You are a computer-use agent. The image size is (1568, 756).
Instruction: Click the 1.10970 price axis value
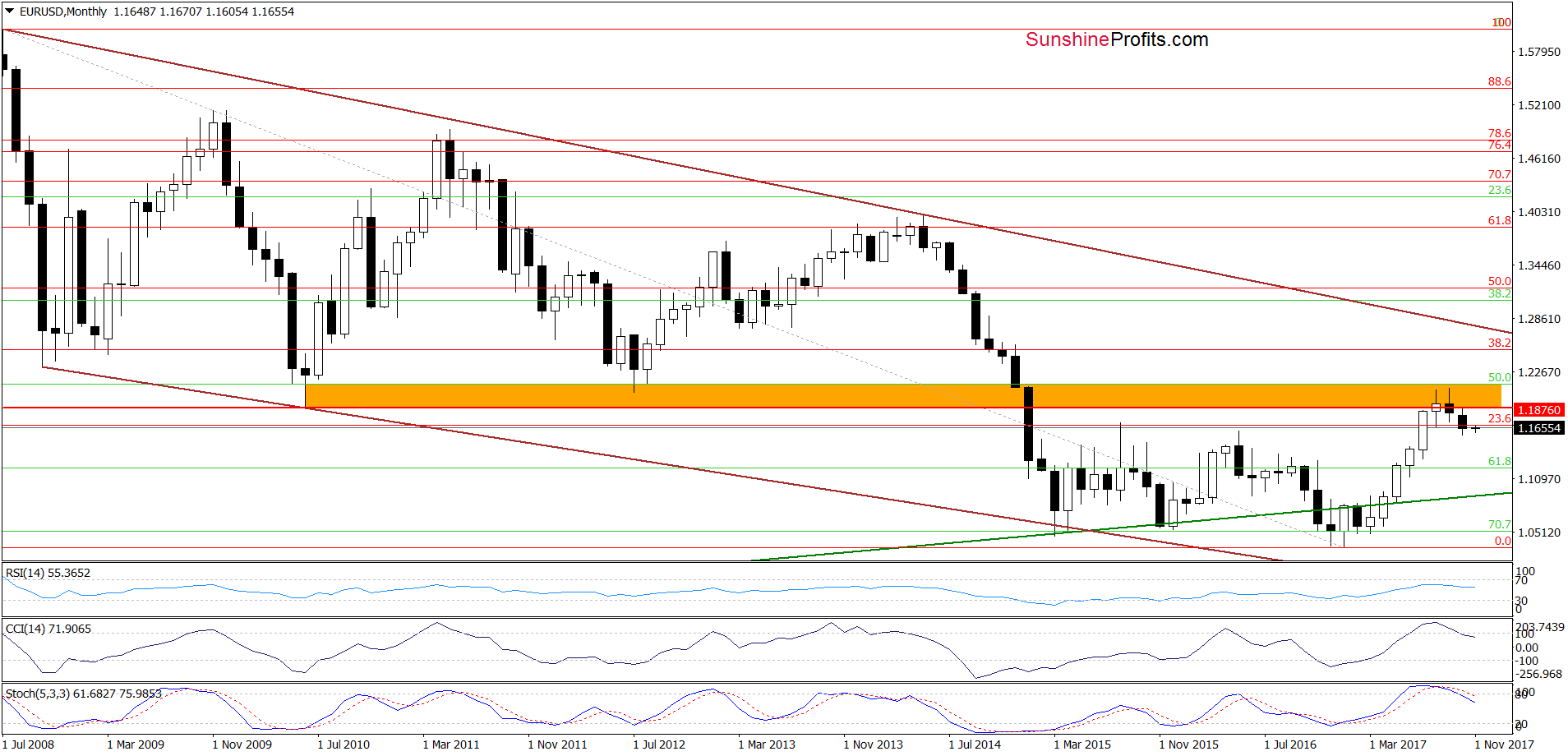click(1538, 479)
